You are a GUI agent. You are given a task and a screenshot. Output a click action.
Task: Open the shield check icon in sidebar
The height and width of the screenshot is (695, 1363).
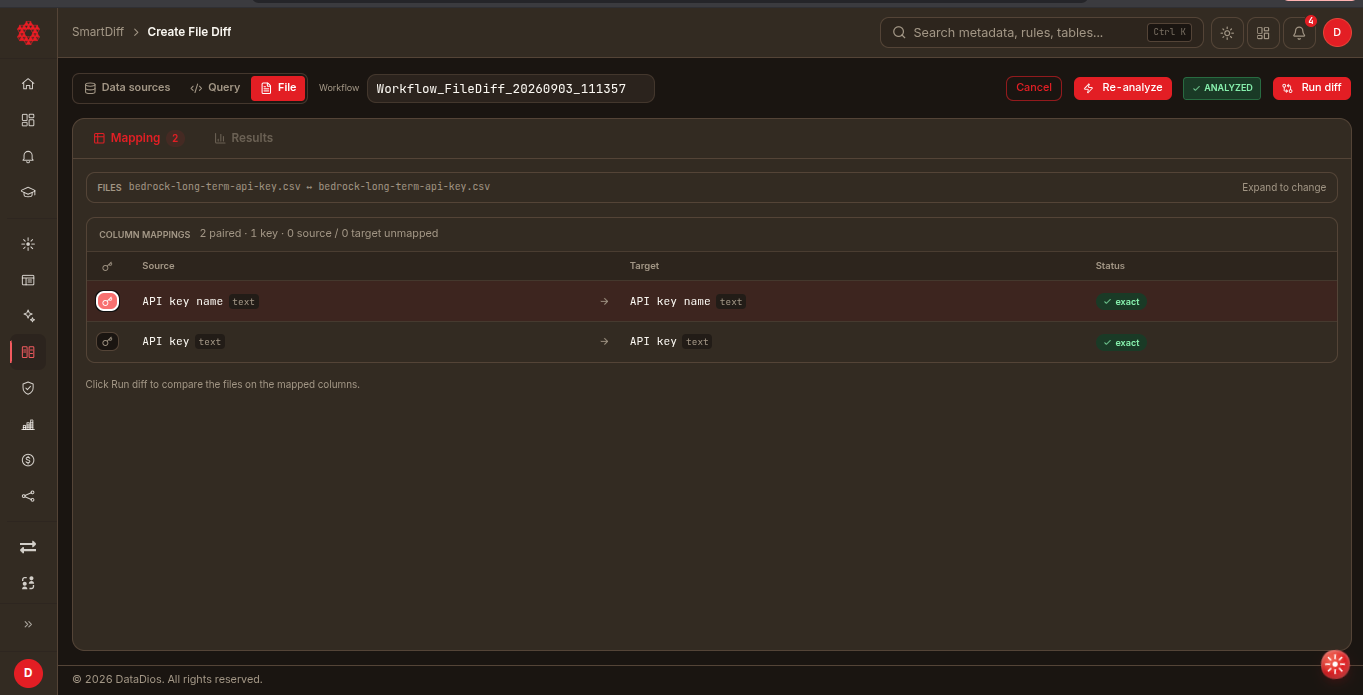point(28,388)
